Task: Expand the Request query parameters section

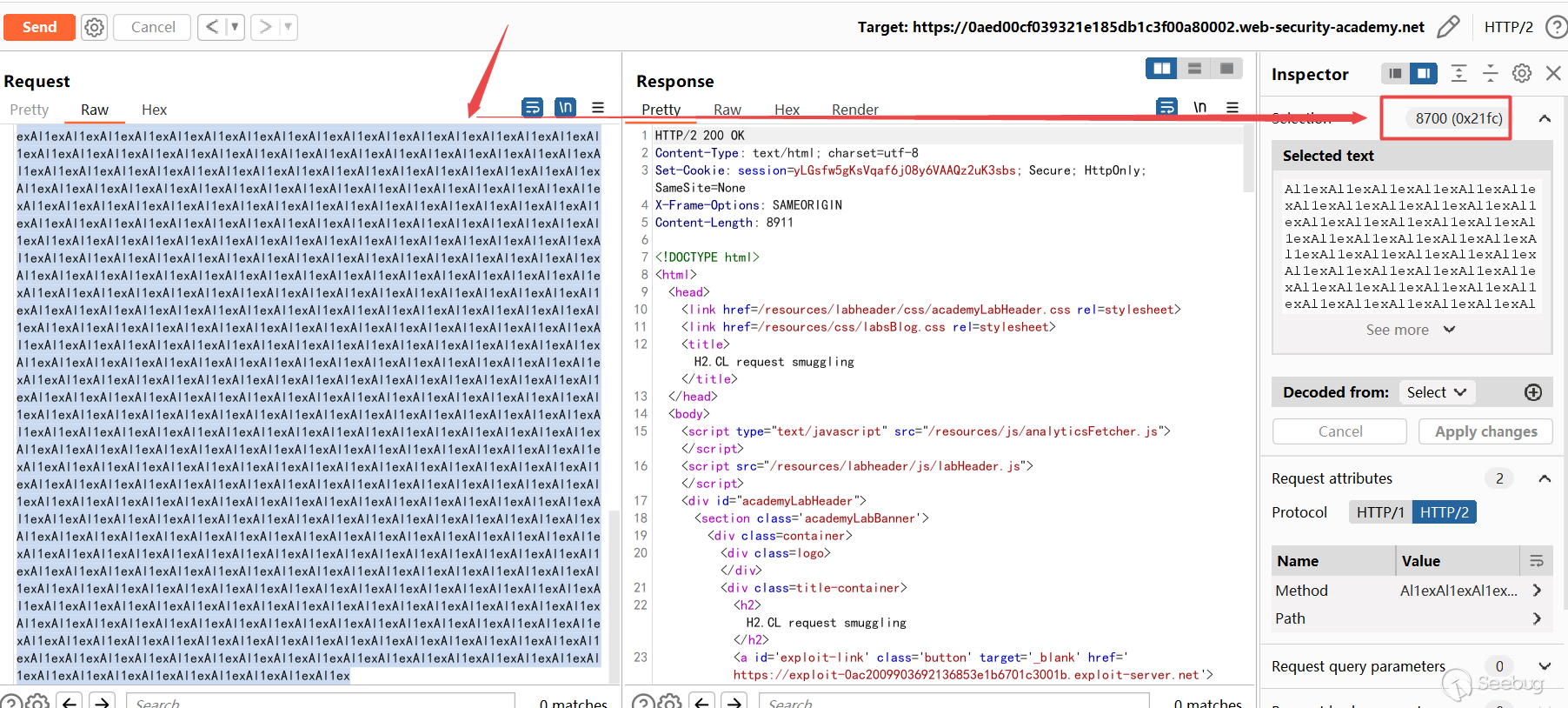Action: point(1545,666)
